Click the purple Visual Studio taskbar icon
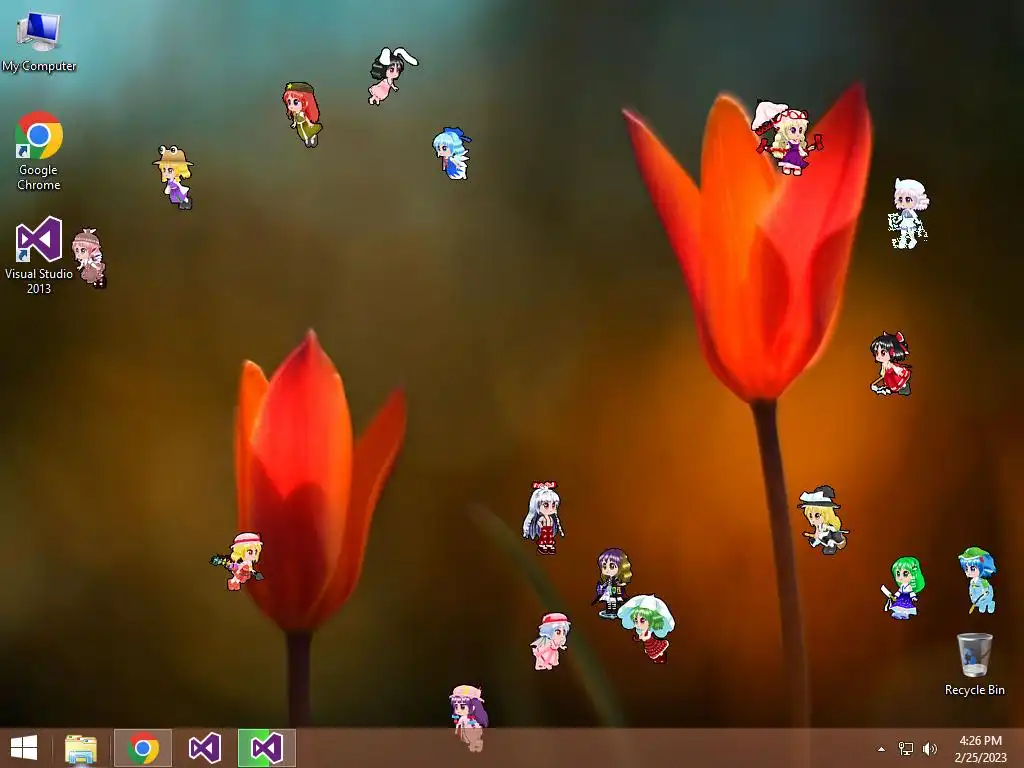Image resolution: width=1024 pixels, height=768 pixels. tap(204, 748)
